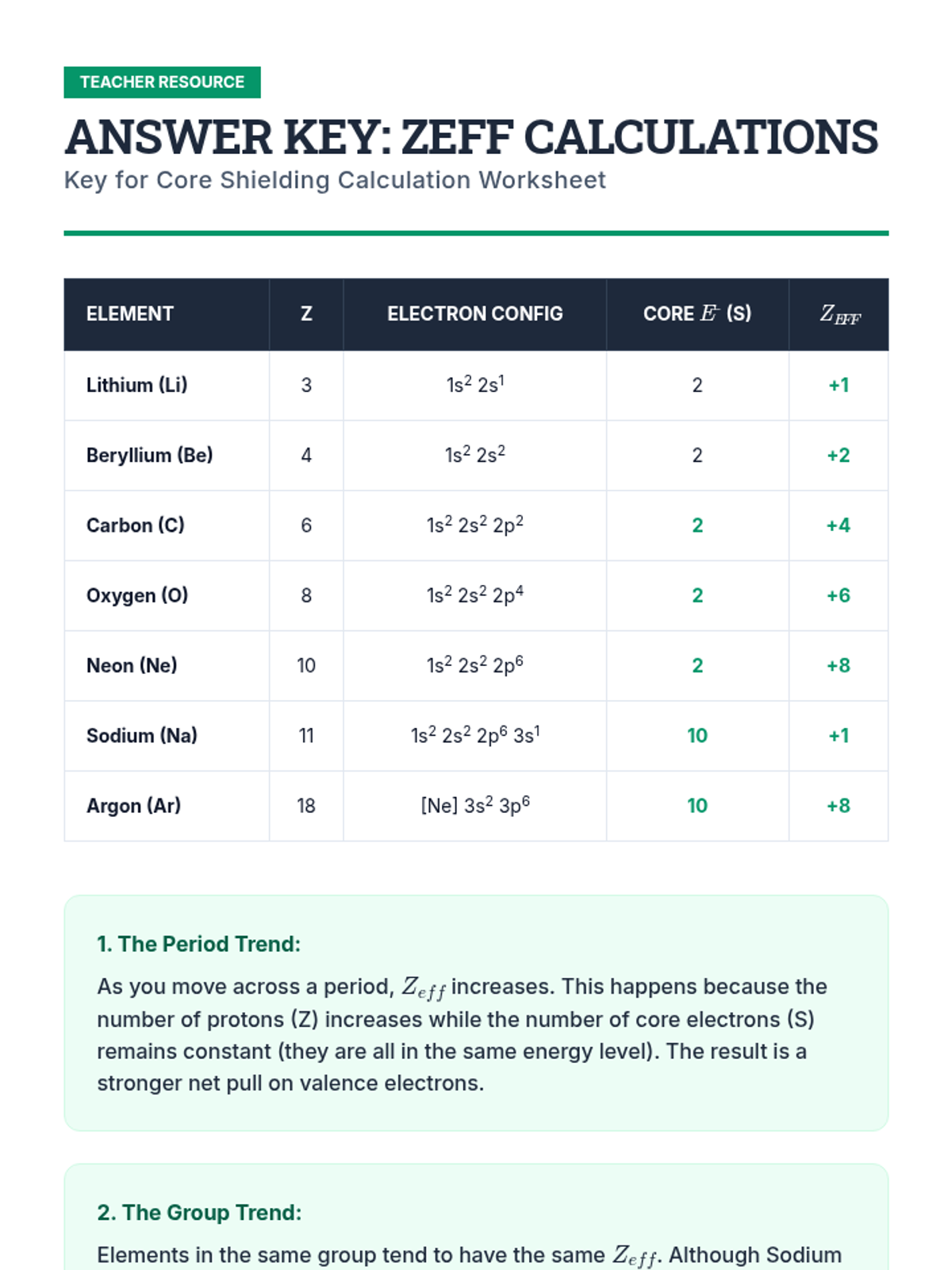952x1270 pixels.
Task: Click Sodium's core electrons value 10
Action: (x=697, y=736)
